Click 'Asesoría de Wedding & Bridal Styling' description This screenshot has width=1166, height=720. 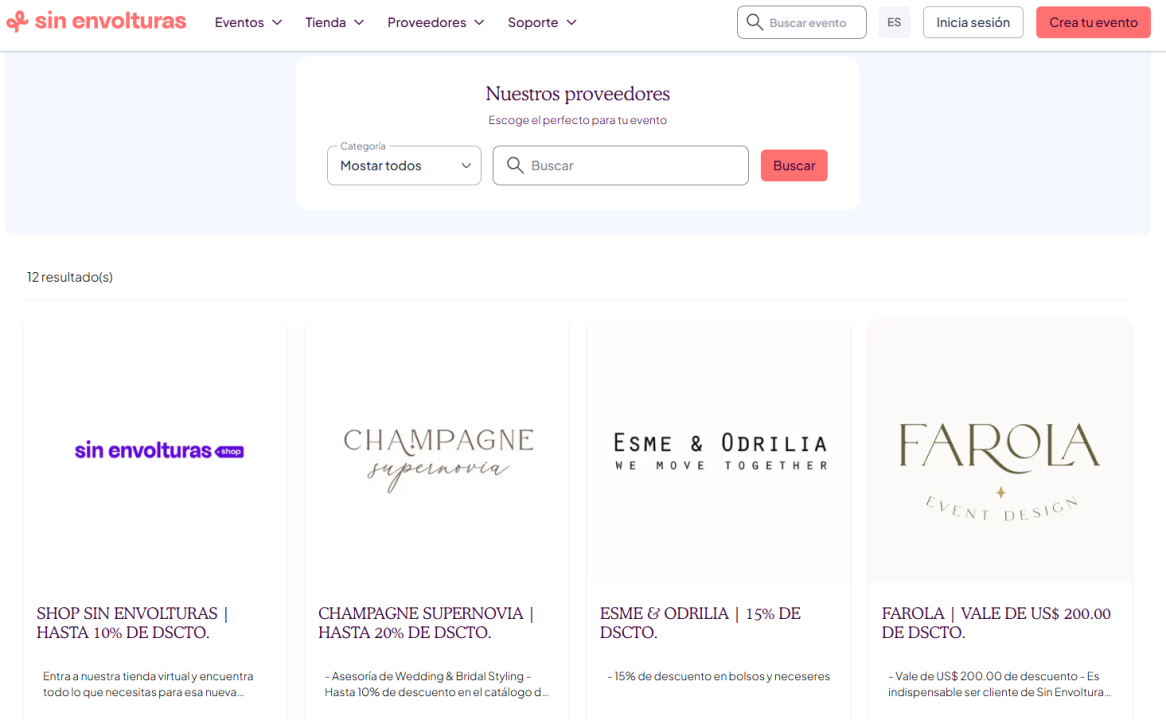tap(436, 684)
